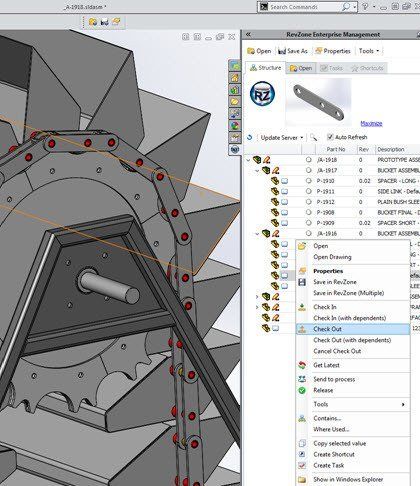Select the radio circle for JA-1918 row
420x486 pixels.
309,160
